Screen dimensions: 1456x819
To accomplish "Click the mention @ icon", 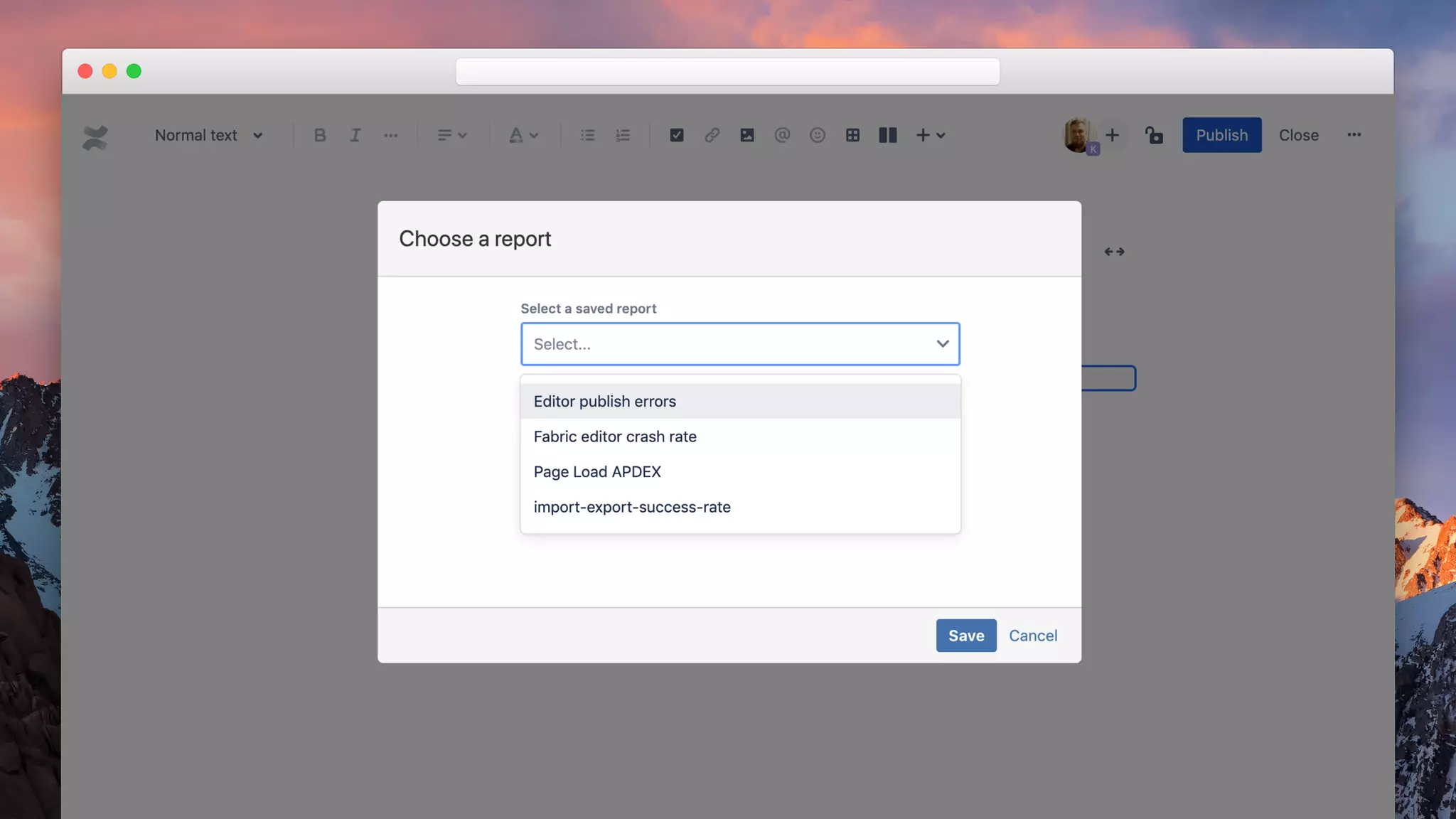I will [782, 135].
